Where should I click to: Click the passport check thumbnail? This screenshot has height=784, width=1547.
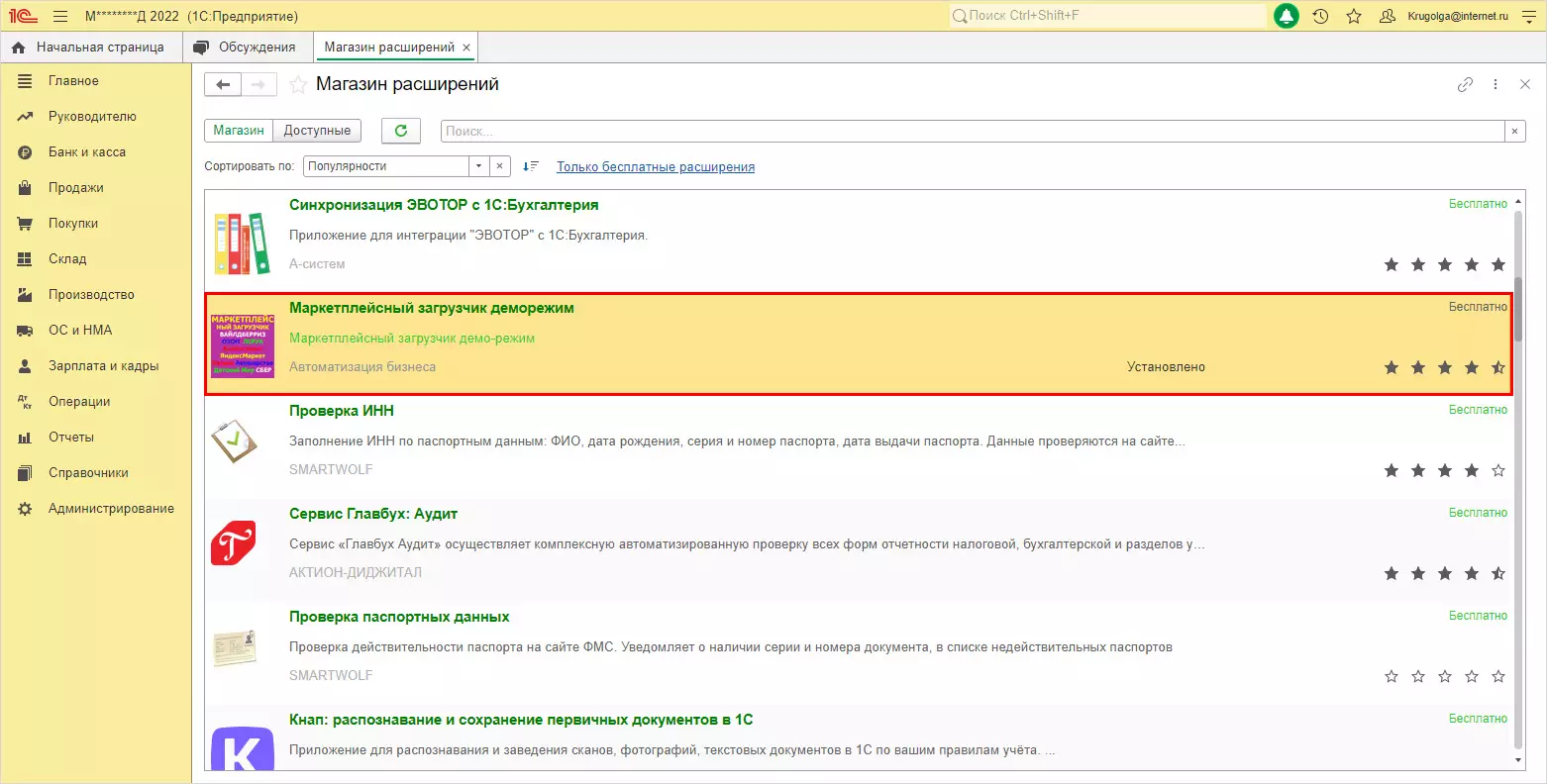tap(236, 647)
